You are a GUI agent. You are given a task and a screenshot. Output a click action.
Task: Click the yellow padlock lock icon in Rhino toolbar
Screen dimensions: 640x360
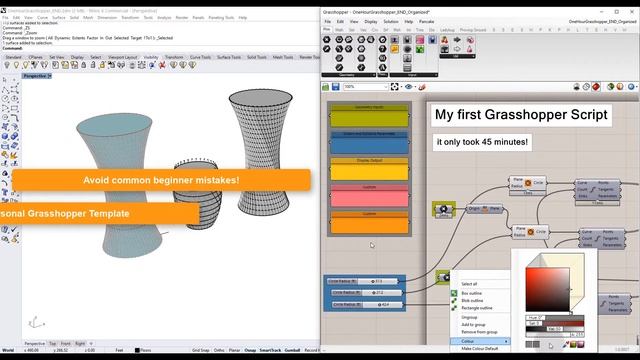point(102,65)
